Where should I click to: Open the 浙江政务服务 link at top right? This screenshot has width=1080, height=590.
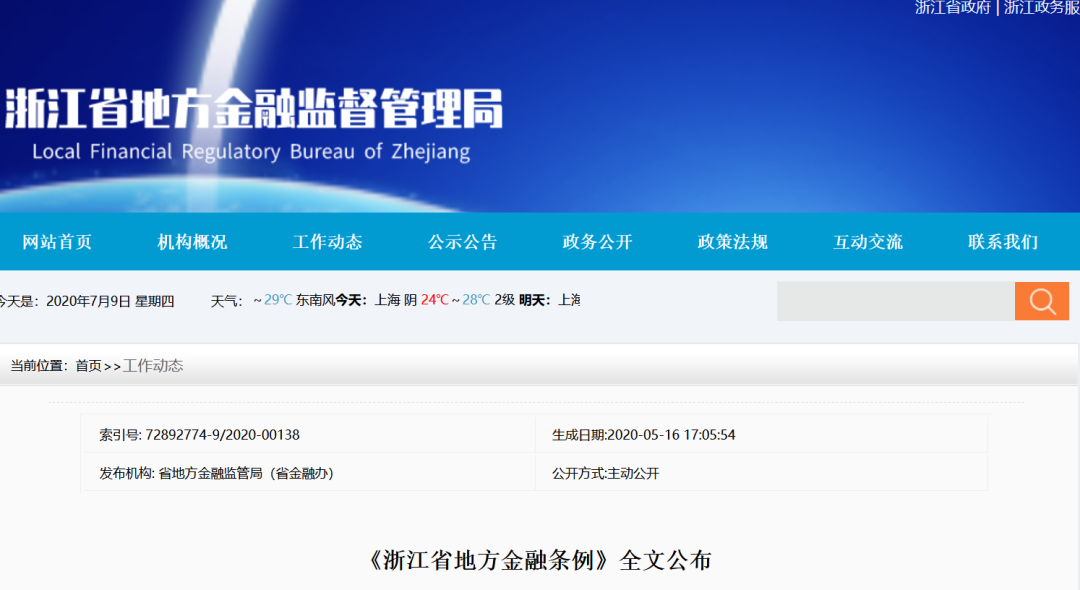point(1041,8)
